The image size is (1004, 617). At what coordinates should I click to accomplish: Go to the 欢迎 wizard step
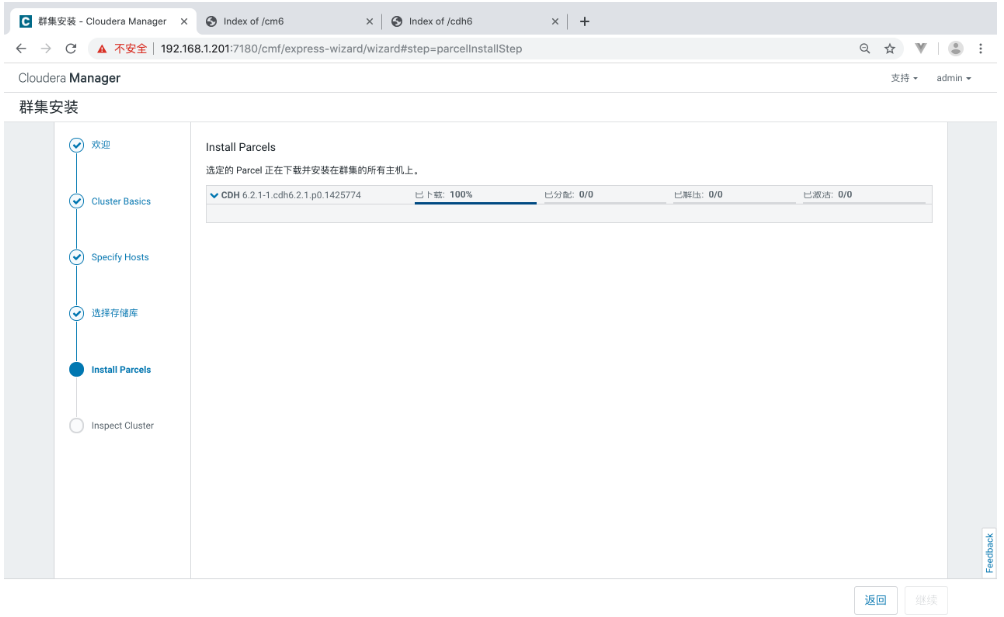pos(101,145)
